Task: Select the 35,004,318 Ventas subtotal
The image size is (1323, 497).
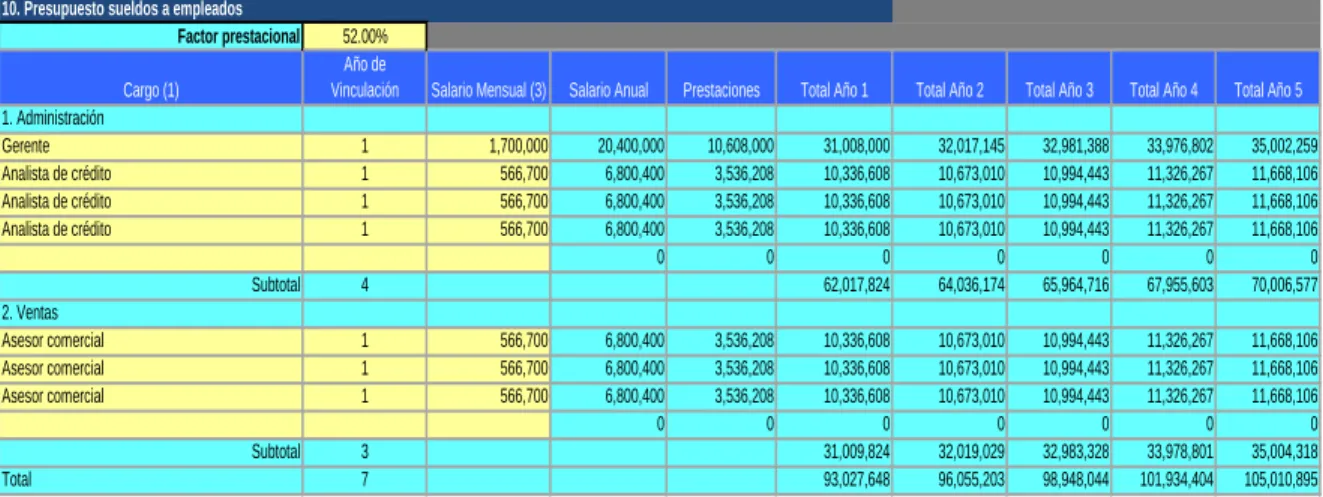Action: 1269,451
